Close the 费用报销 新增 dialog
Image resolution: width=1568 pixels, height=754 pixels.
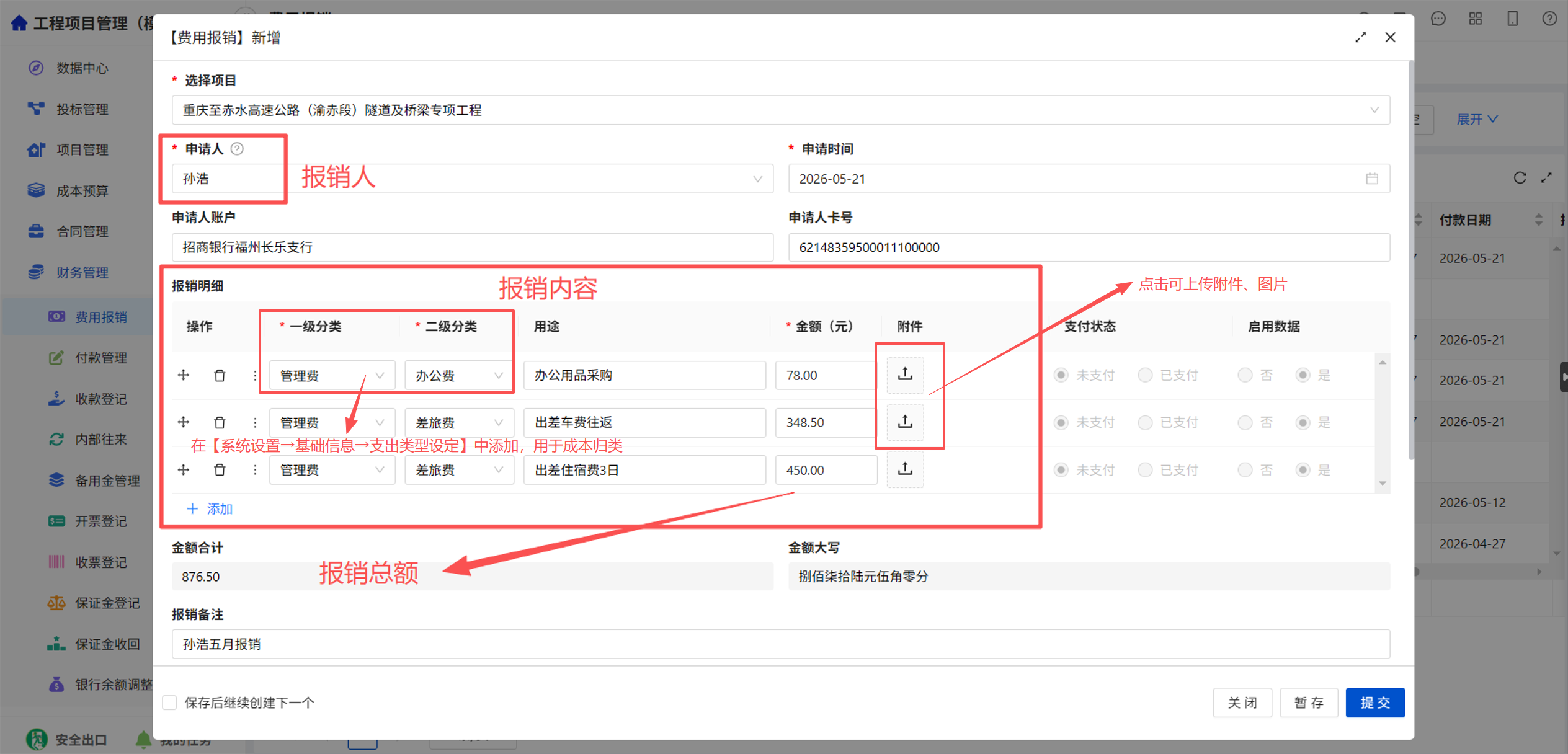click(x=1391, y=37)
